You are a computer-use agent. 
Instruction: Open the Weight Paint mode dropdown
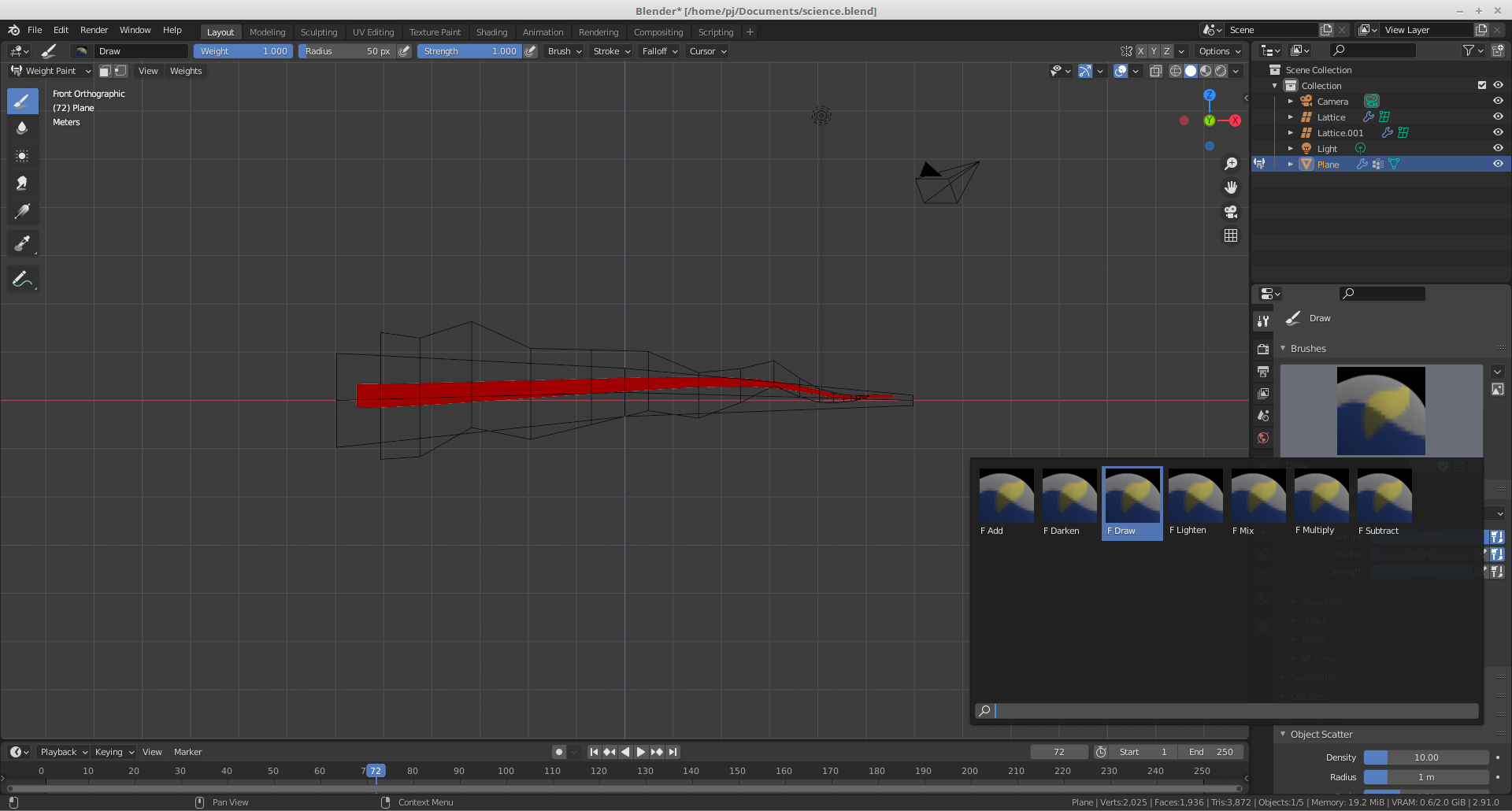click(x=50, y=71)
